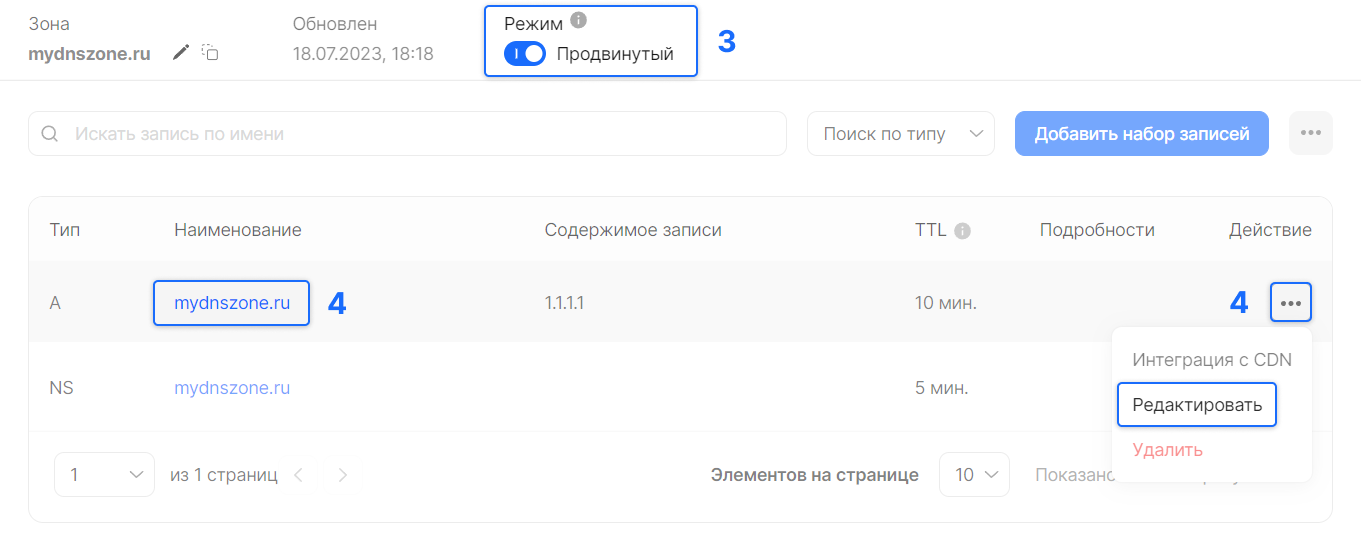1361x547 pixels.
Task: Toggle the Продвинутый mode switch
Action: click(525, 54)
